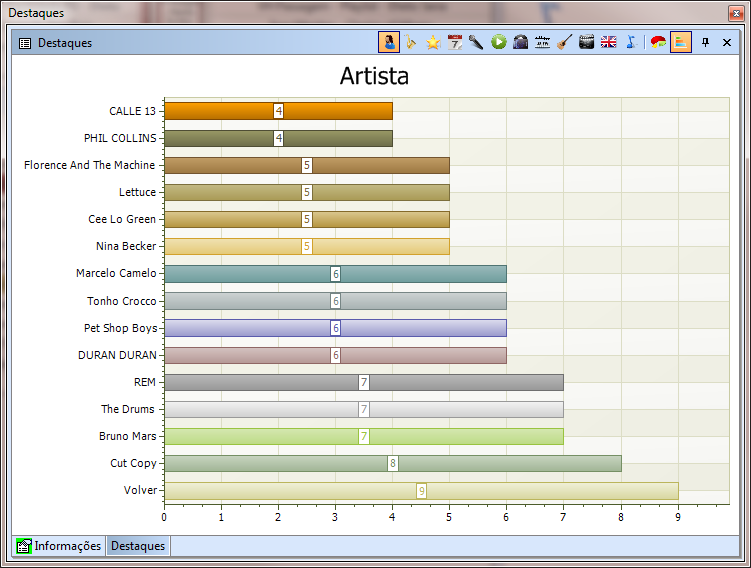751x568 pixels.
Task: Click The Drums axis label
Action: pos(128,409)
